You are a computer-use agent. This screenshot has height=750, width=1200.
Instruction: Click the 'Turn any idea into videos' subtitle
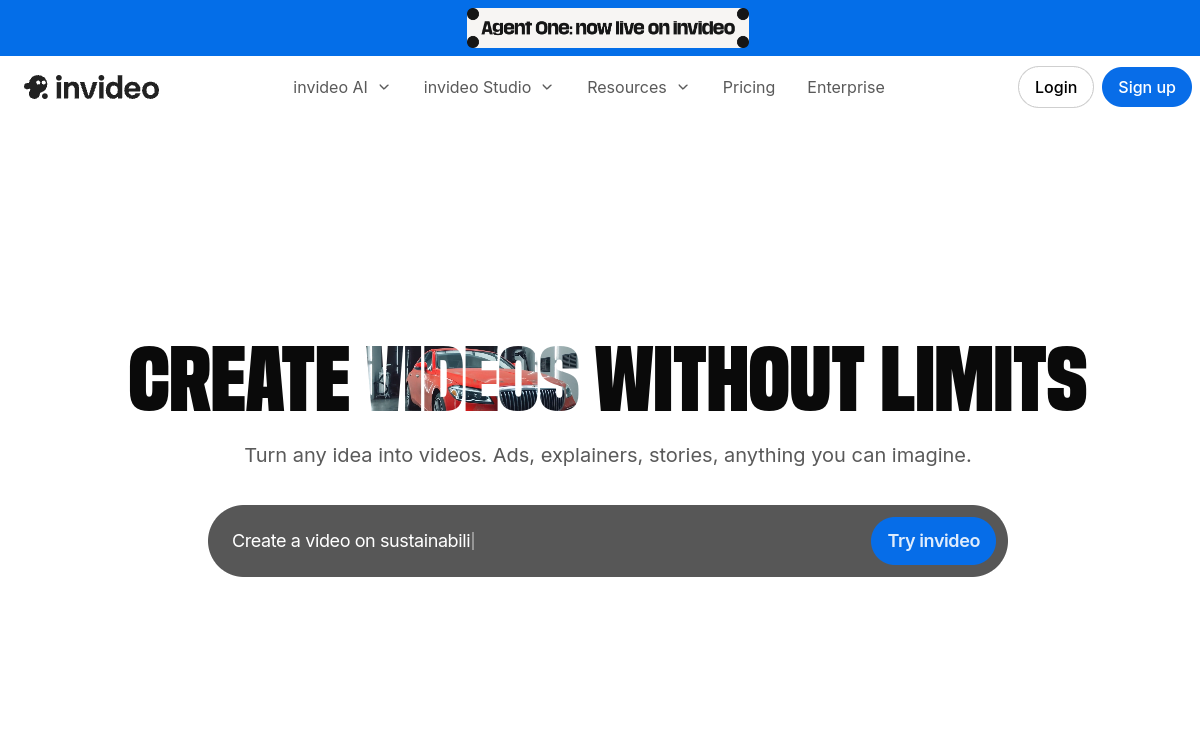point(608,455)
